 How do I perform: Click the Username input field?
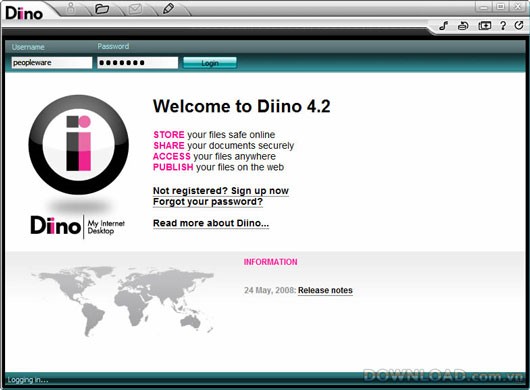coord(52,63)
